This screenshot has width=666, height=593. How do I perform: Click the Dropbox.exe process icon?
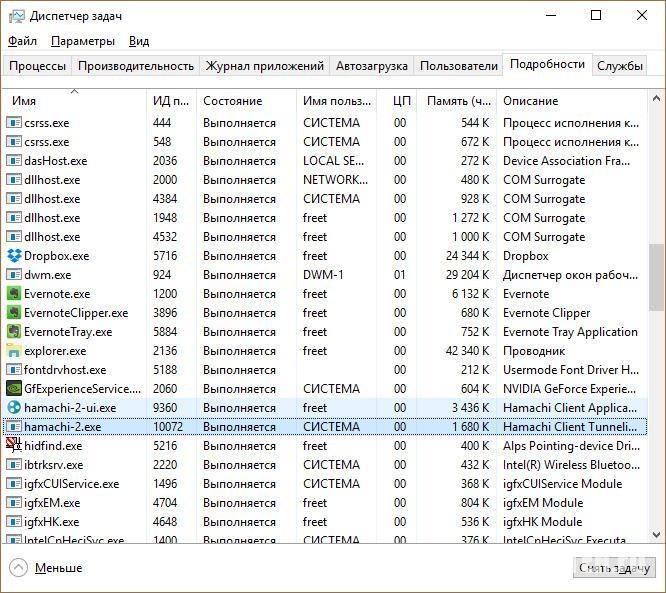click(14, 256)
